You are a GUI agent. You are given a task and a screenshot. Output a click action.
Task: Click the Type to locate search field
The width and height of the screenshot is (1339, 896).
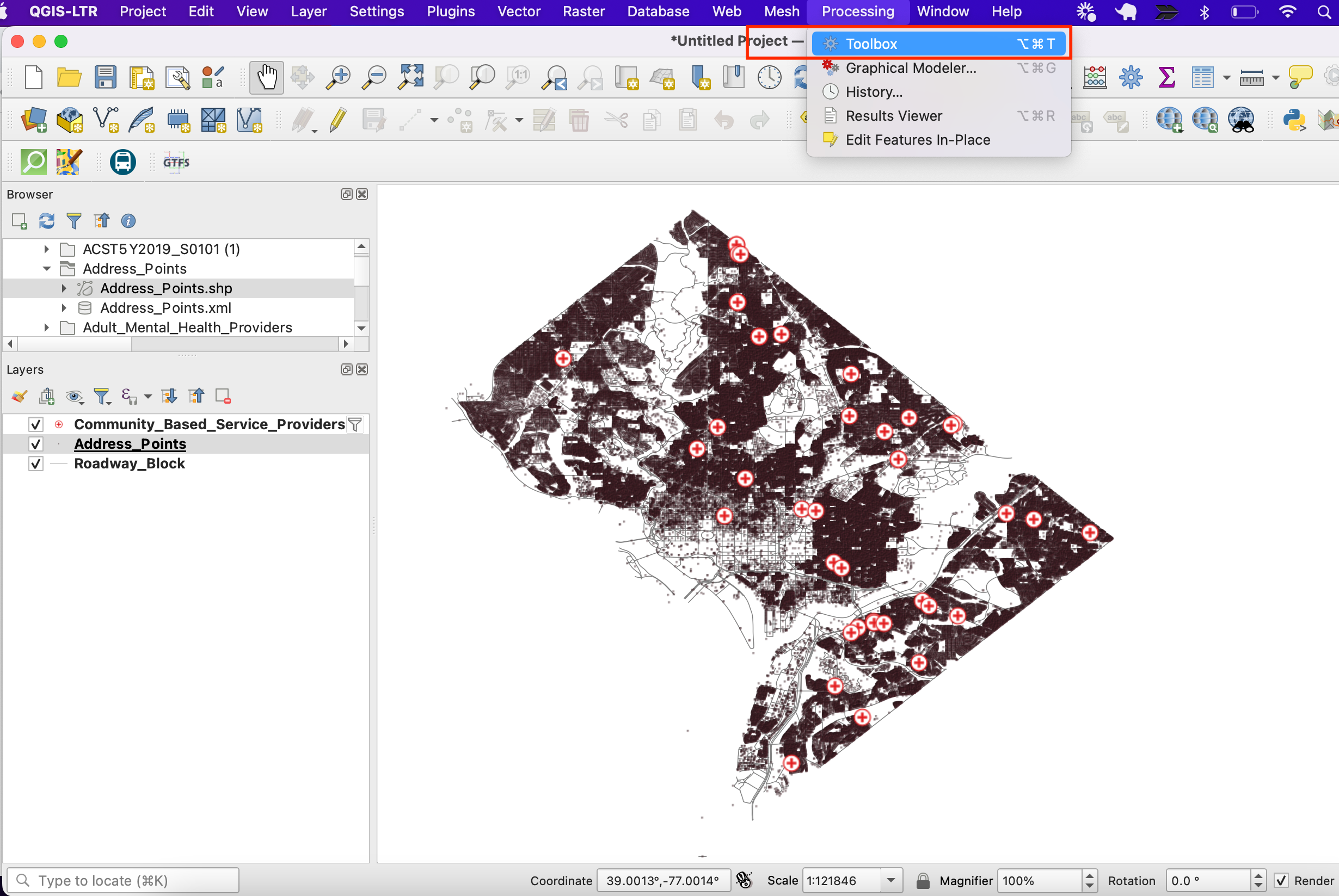point(123,881)
